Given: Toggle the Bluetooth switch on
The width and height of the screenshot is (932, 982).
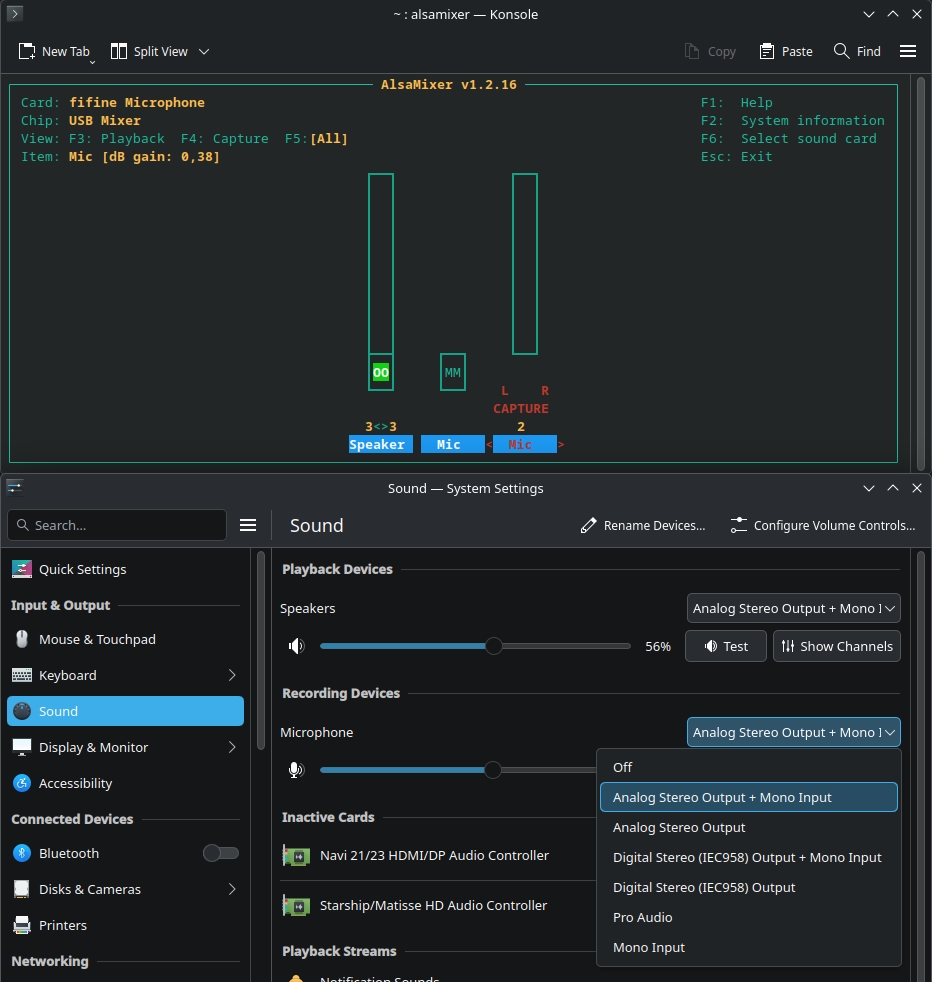Looking at the screenshot, I should click(220, 853).
